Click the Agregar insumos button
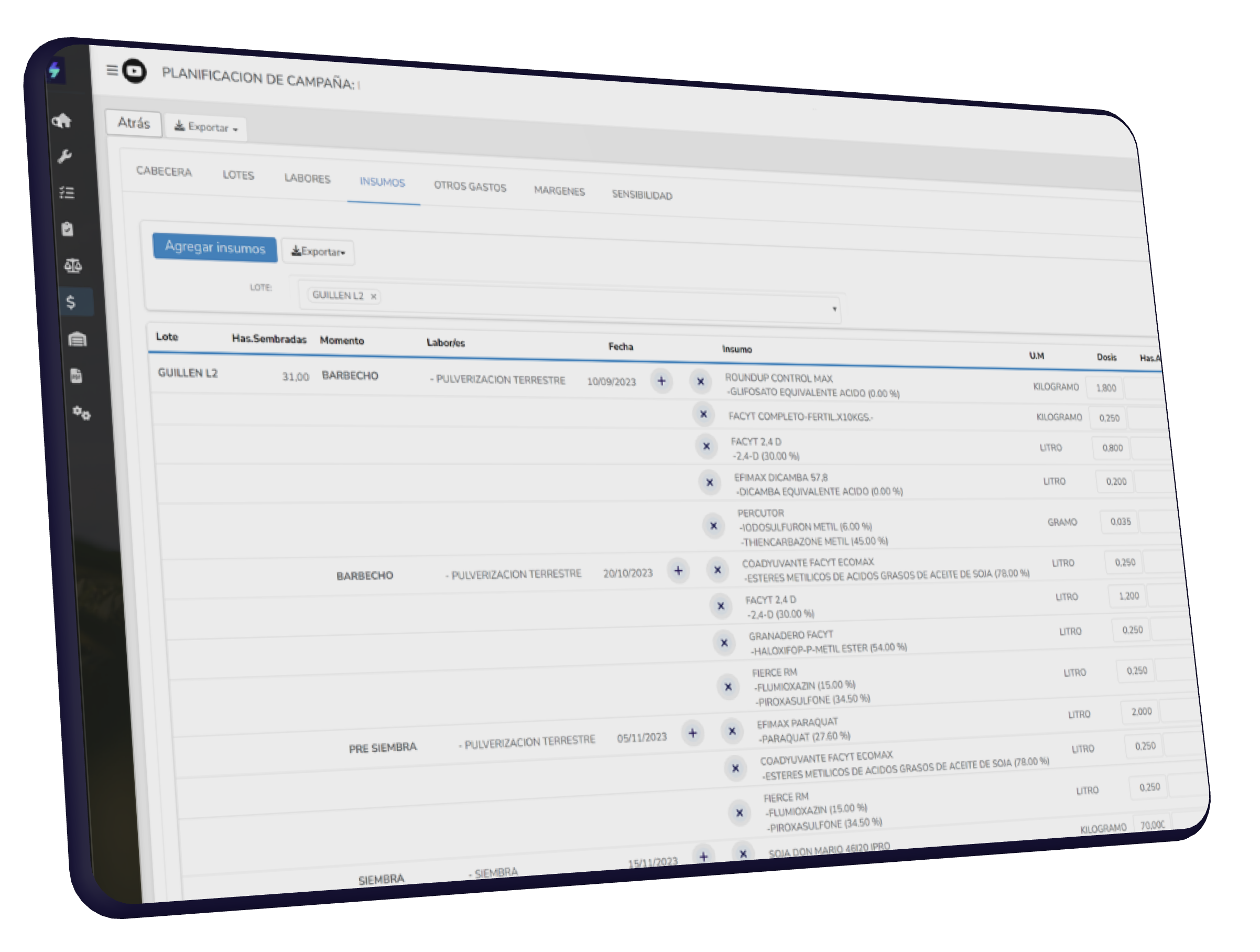The image size is (1260, 952). [215, 247]
